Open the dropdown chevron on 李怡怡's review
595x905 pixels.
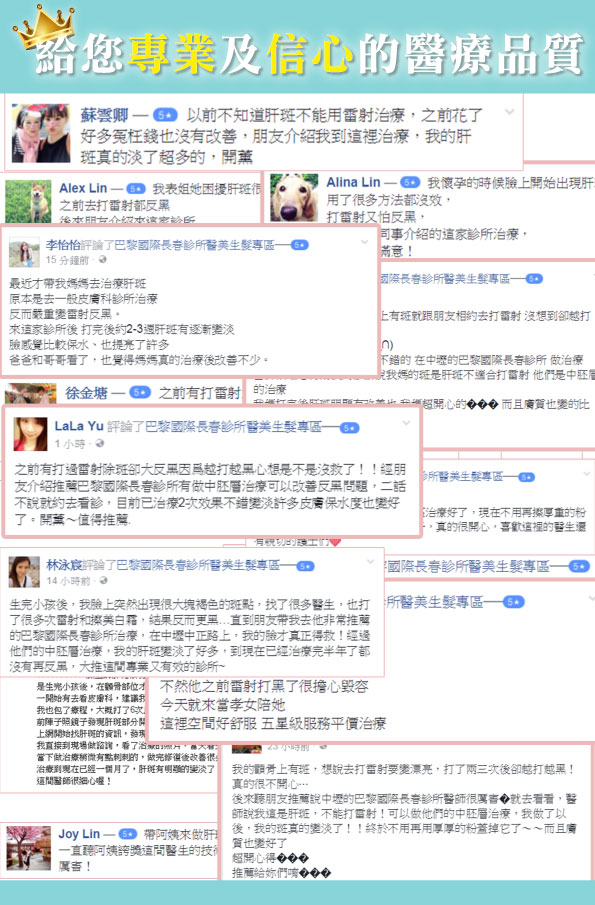pyautogui.click(x=364, y=241)
